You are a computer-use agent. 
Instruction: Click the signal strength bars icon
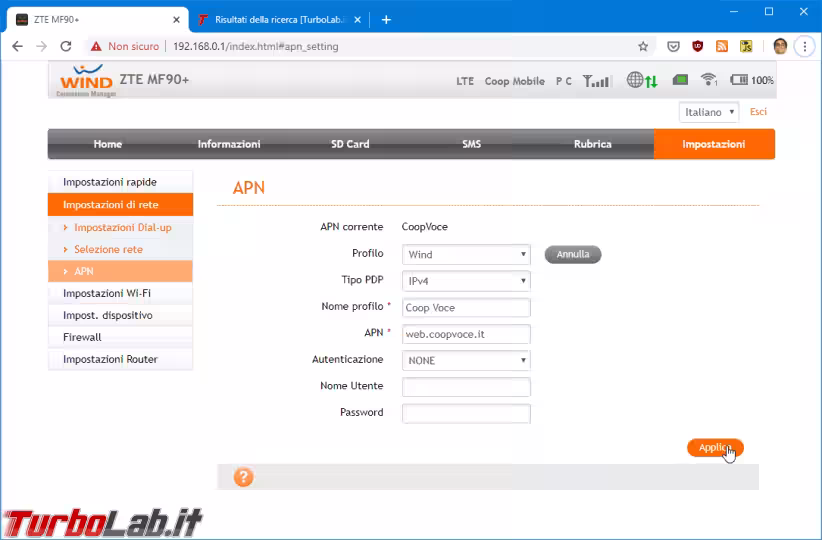[597, 81]
